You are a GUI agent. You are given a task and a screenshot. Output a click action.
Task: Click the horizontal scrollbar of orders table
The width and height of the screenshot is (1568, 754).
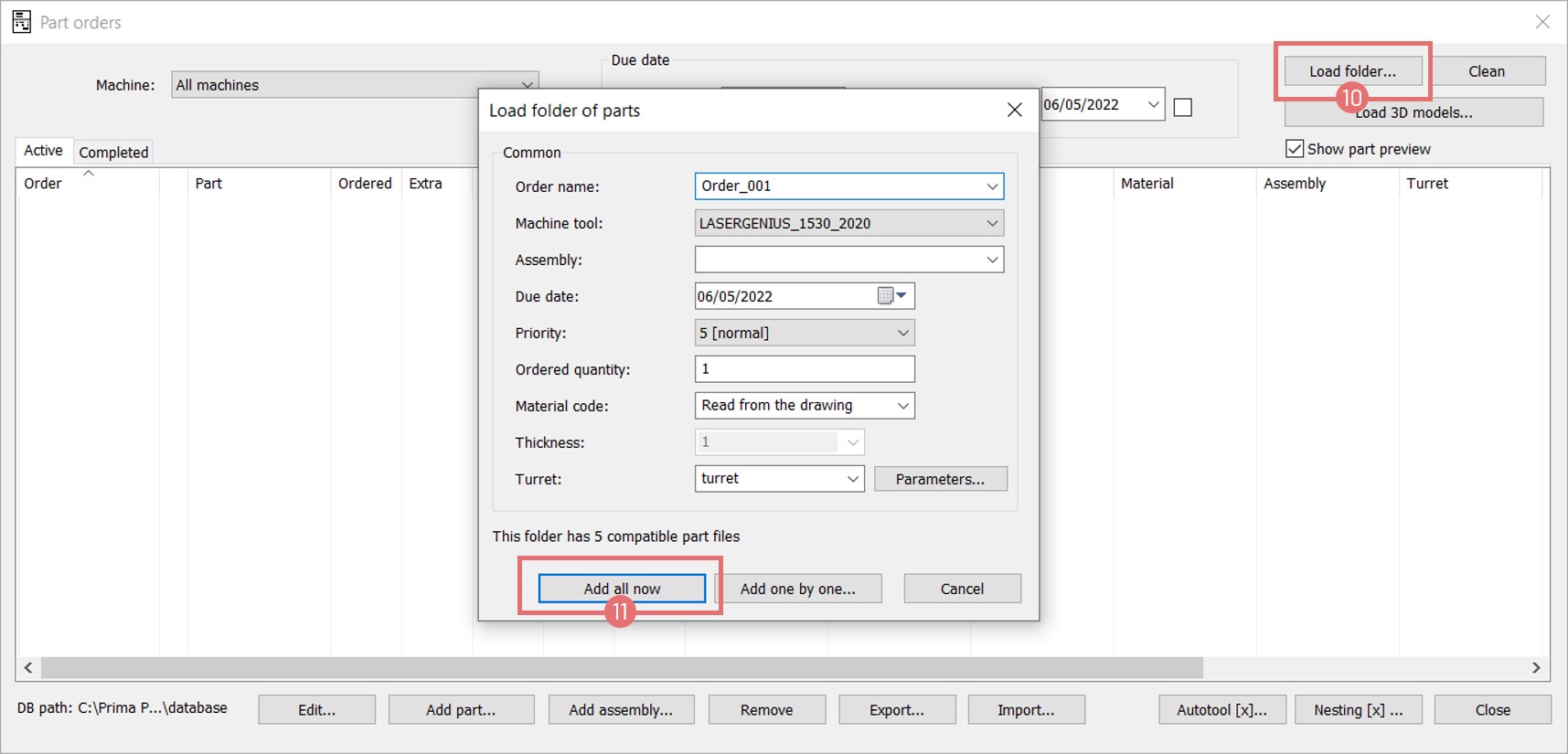click(x=622, y=668)
